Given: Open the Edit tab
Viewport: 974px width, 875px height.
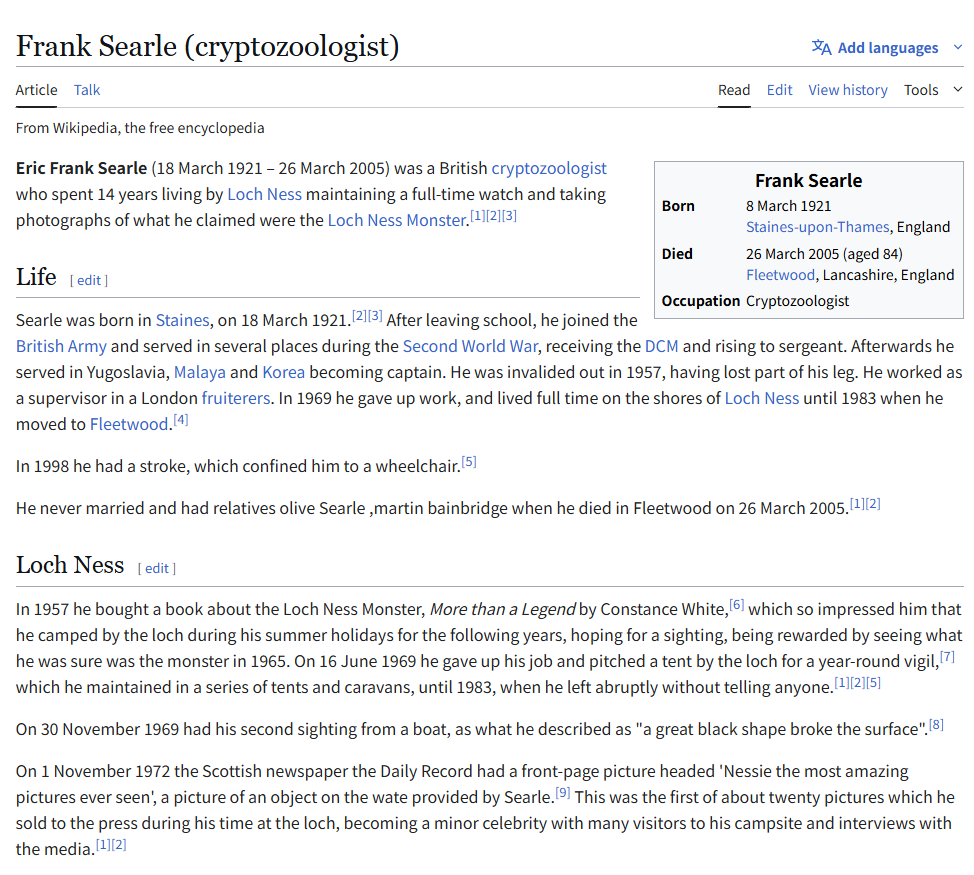Looking at the screenshot, I should tap(779, 90).
